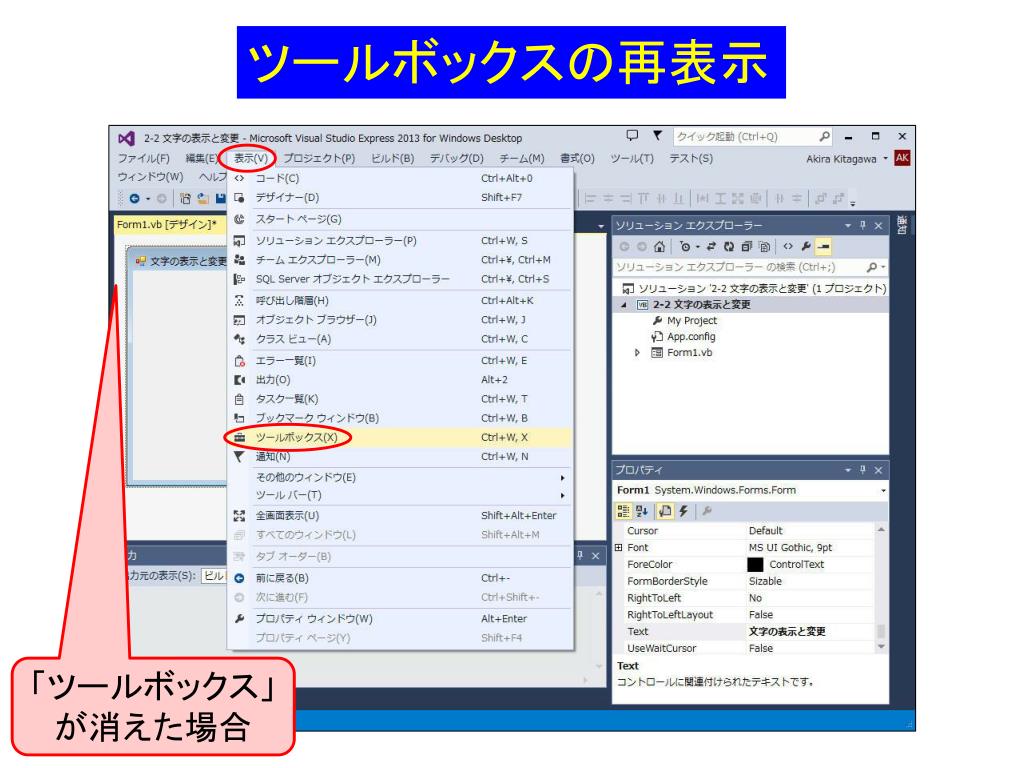Image resolution: width=1024 pixels, height=768 pixels.
Task: Open the 表示(V) menu
Action: click(251, 158)
